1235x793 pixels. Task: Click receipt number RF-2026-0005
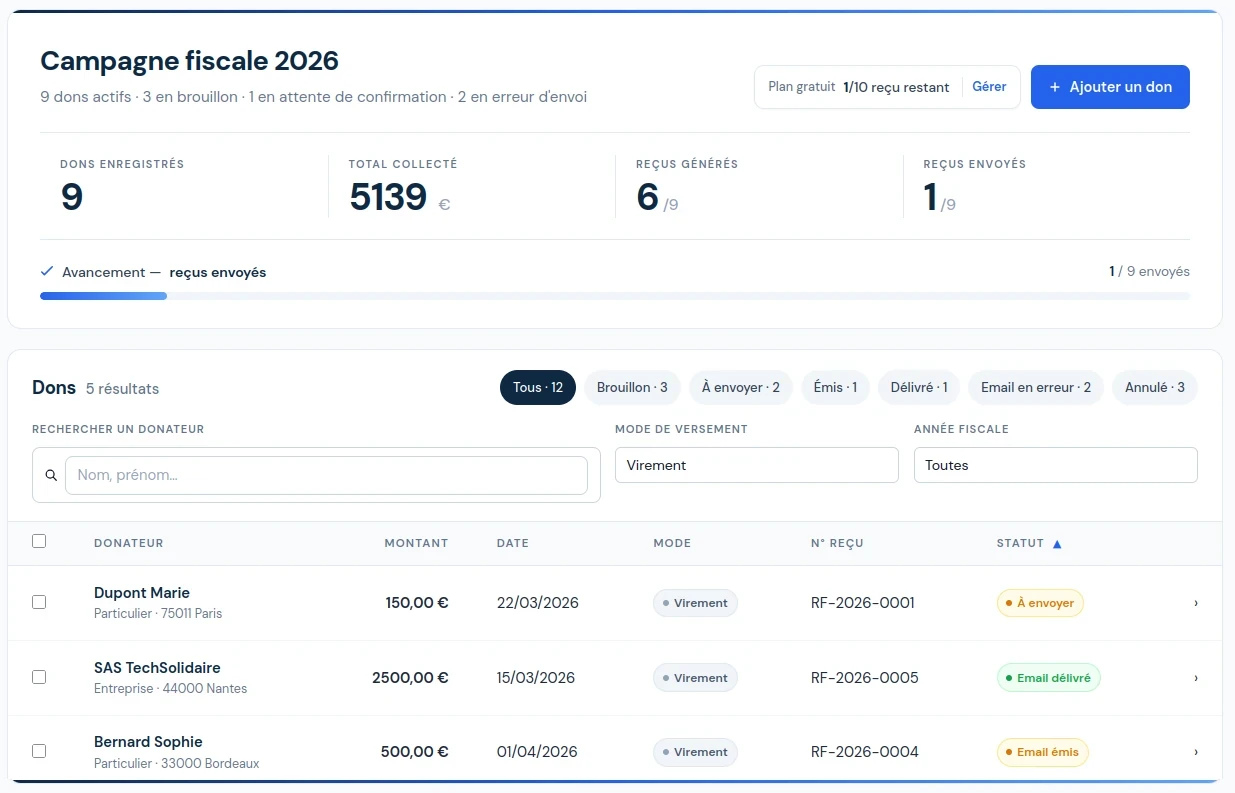(x=865, y=678)
